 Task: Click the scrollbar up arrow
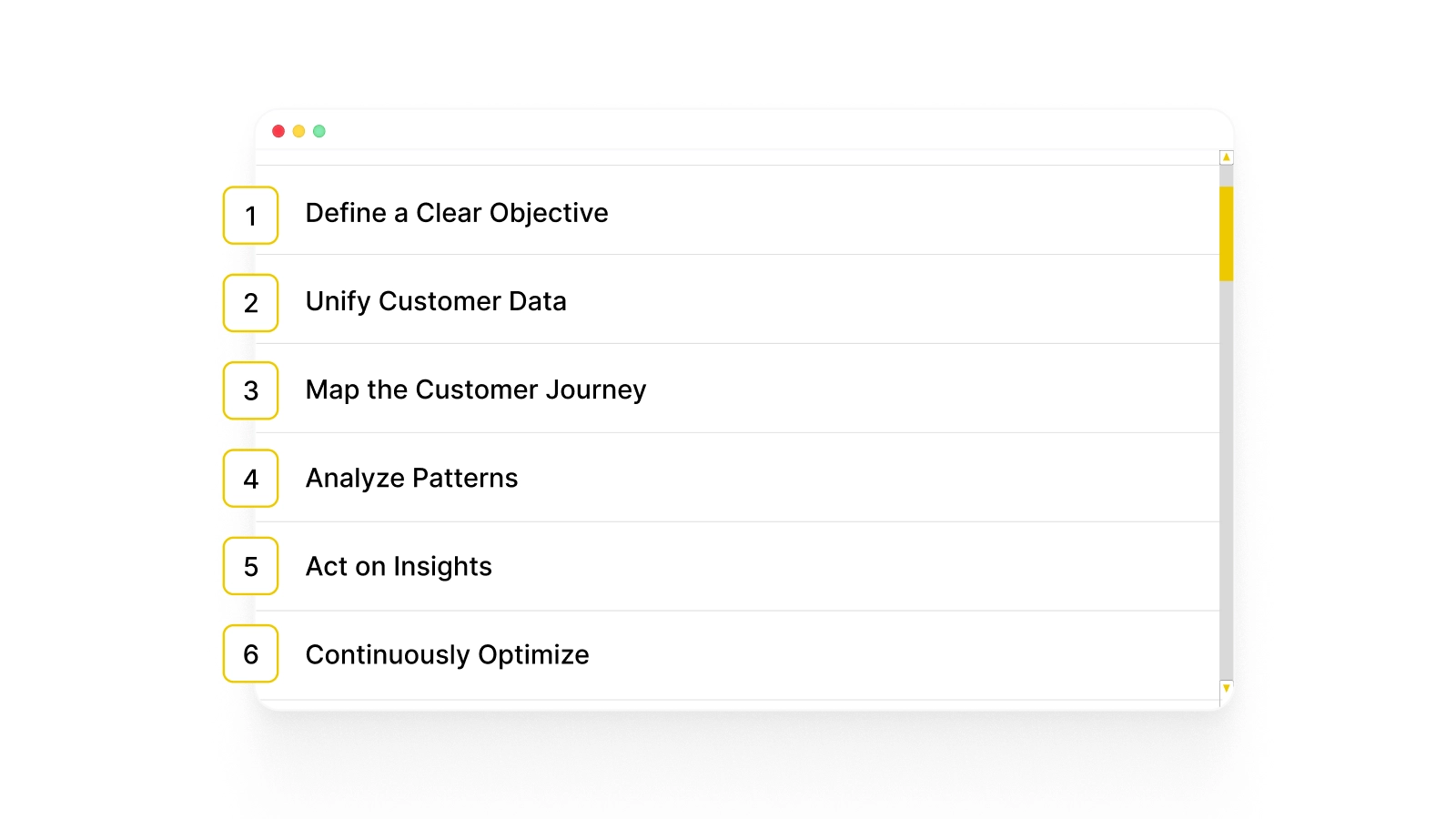[x=1226, y=157]
